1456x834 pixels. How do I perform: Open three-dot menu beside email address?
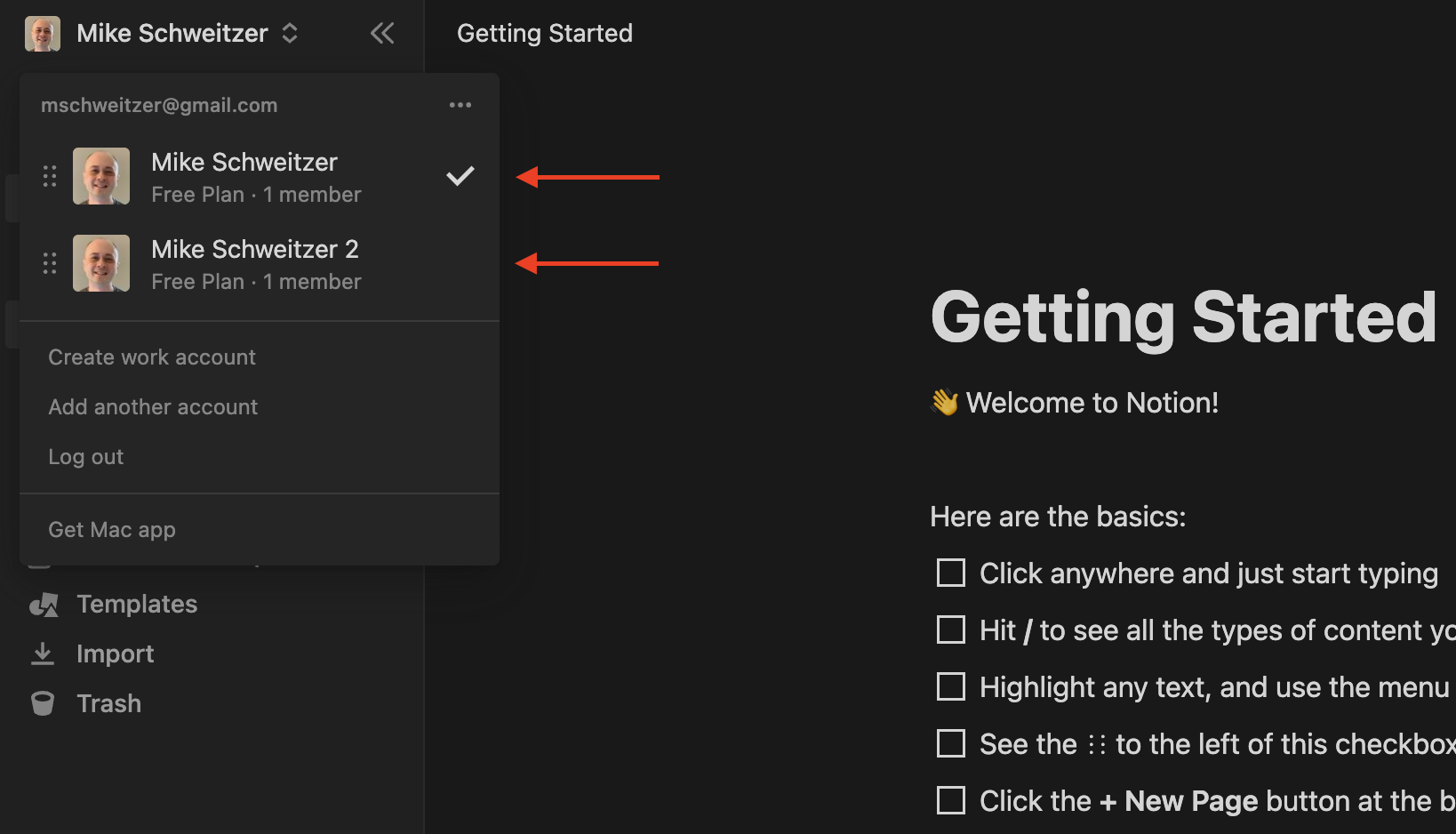[460, 105]
